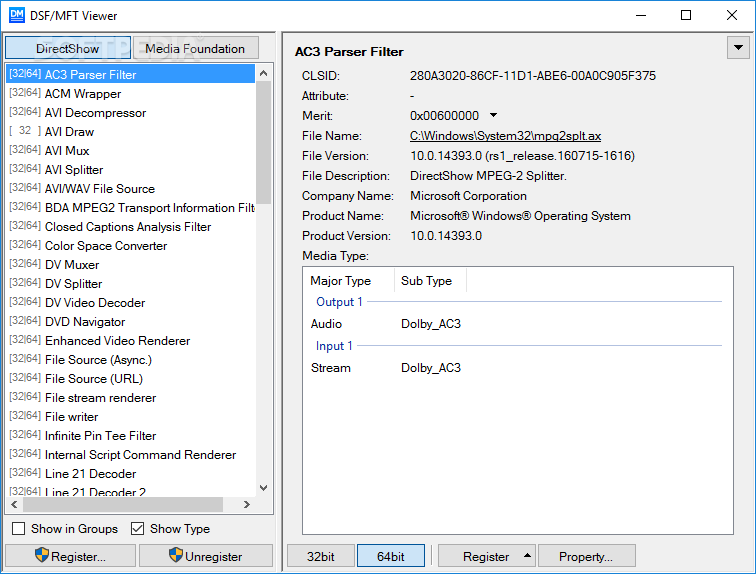The image size is (756, 574).
Task: Select File stream renderer filter
Action: tap(130, 398)
